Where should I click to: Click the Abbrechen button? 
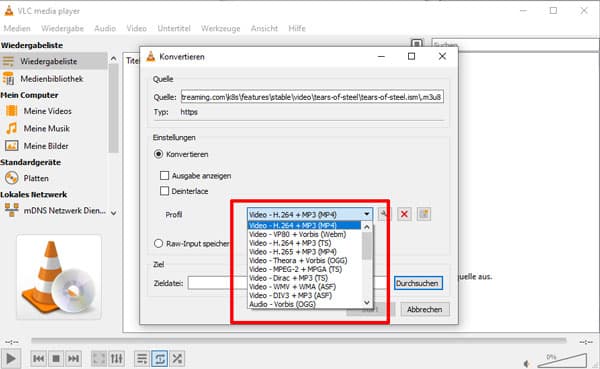point(425,309)
